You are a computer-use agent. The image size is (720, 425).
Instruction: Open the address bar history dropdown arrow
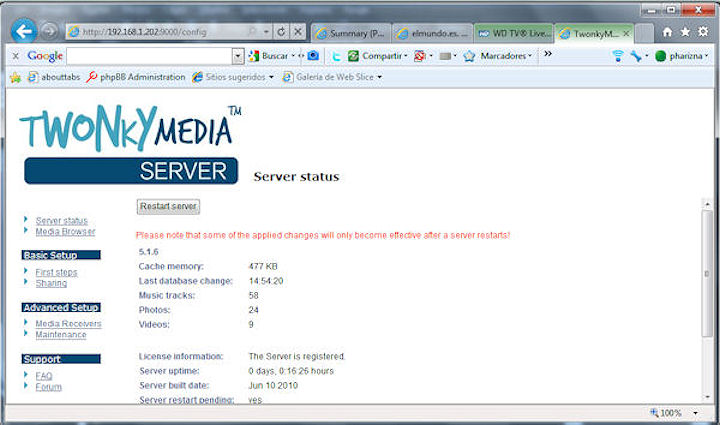pyautogui.click(x=266, y=32)
